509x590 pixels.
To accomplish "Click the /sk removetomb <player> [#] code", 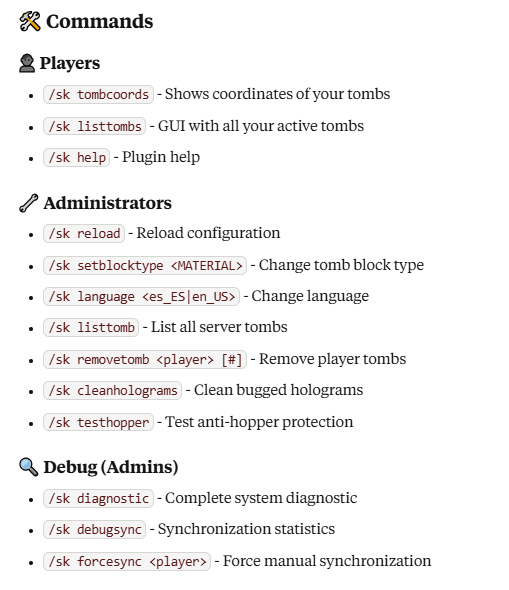I will (145, 359).
